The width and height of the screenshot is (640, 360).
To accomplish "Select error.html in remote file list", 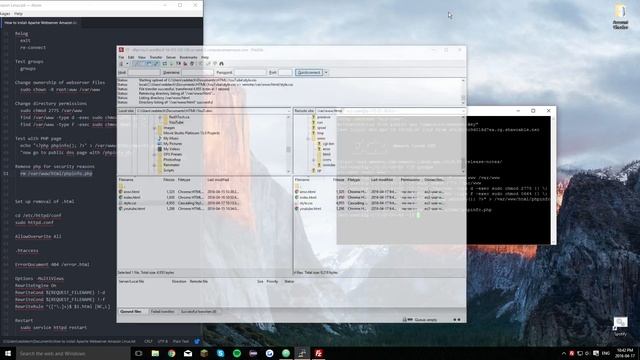I will tap(308, 191).
